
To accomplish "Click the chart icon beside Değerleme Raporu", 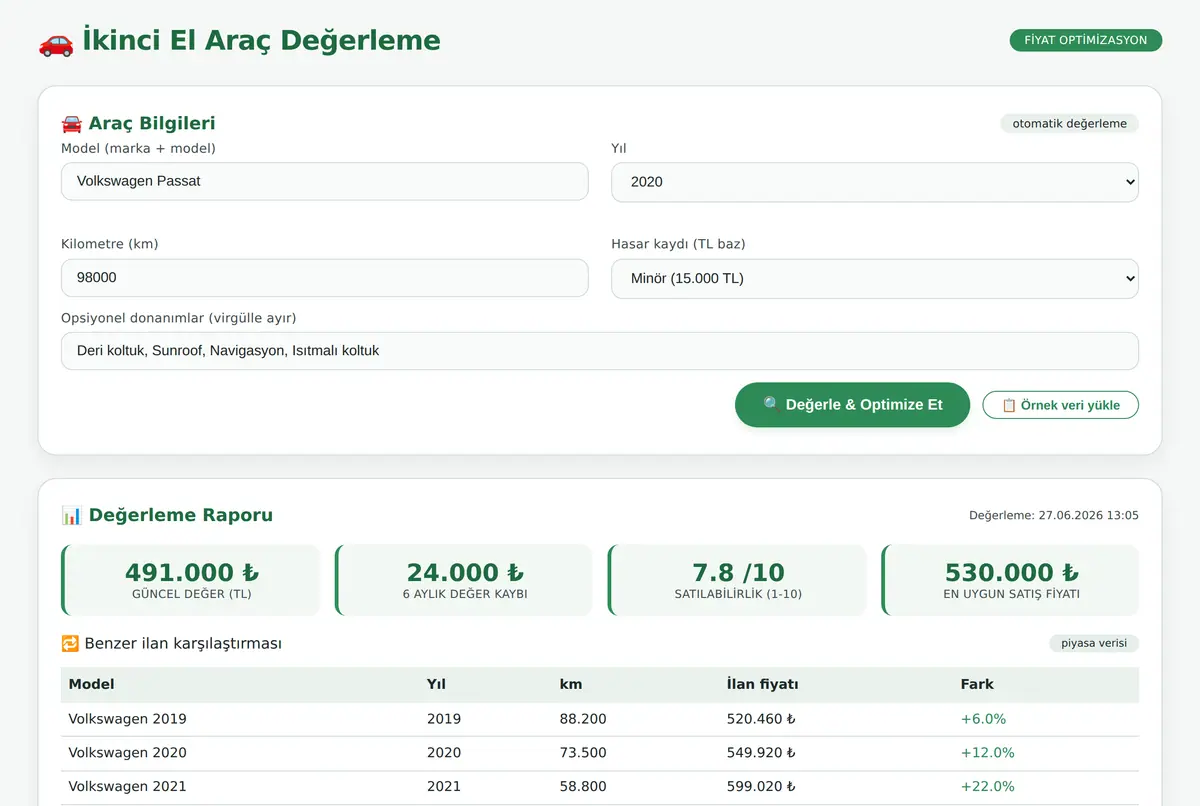I will coord(72,515).
